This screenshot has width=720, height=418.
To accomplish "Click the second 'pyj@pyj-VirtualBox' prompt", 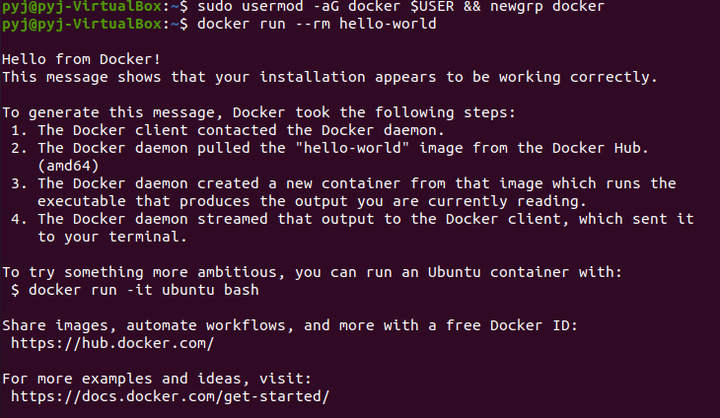I will pos(82,24).
